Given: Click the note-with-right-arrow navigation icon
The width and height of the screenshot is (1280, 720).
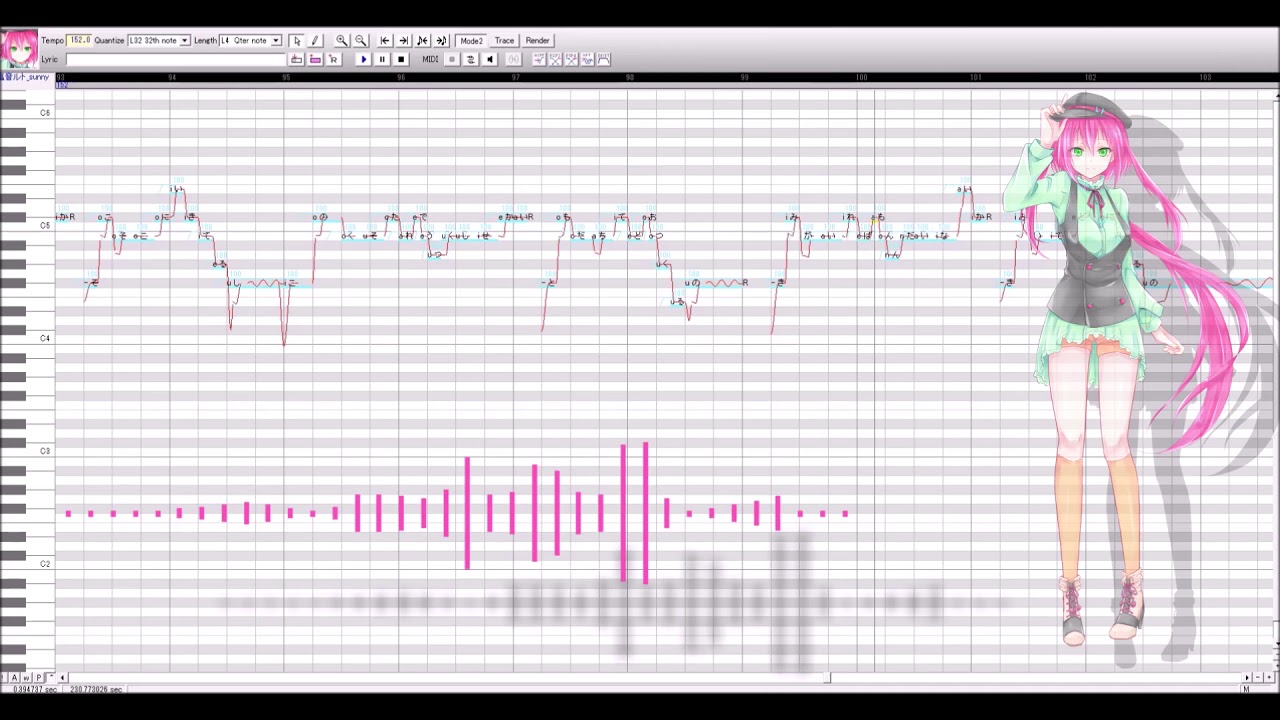Looking at the screenshot, I should tap(441, 41).
